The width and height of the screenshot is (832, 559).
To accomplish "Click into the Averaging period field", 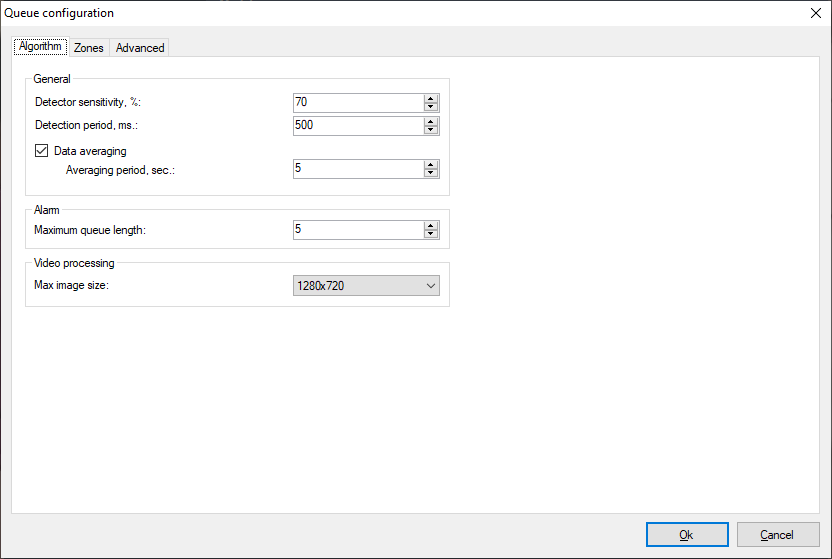I will pyautogui.click(x=356, y=169).
